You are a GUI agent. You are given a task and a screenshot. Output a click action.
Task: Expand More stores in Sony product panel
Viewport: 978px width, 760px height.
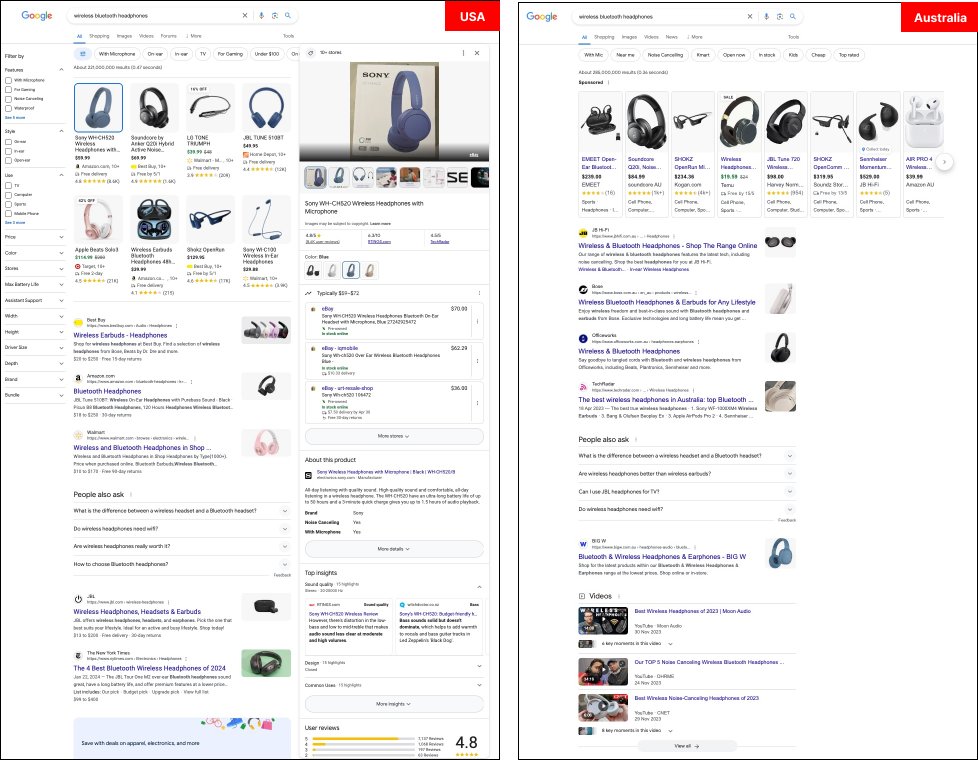[x=394, y=436]
